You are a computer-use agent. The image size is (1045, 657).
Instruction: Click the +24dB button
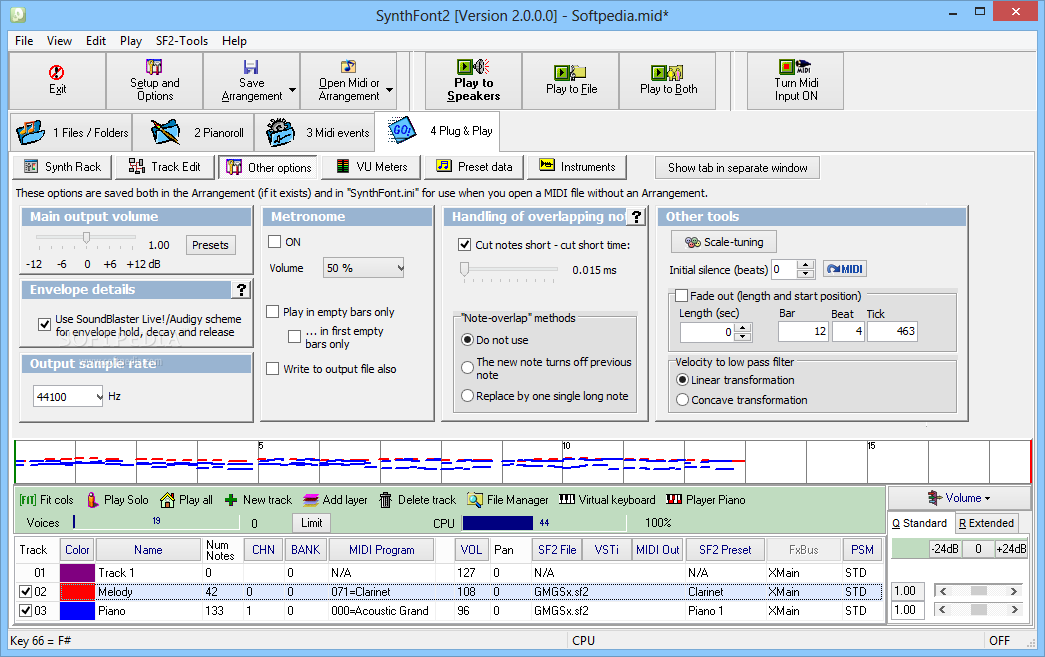[1010, 548]
